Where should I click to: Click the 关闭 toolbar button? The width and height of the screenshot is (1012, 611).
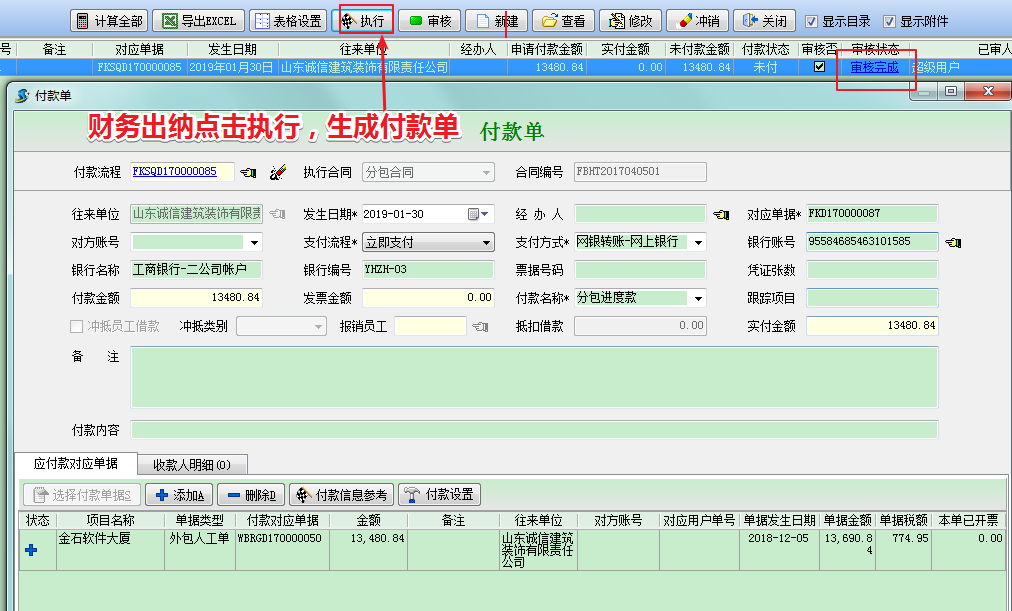coord(765,21)
